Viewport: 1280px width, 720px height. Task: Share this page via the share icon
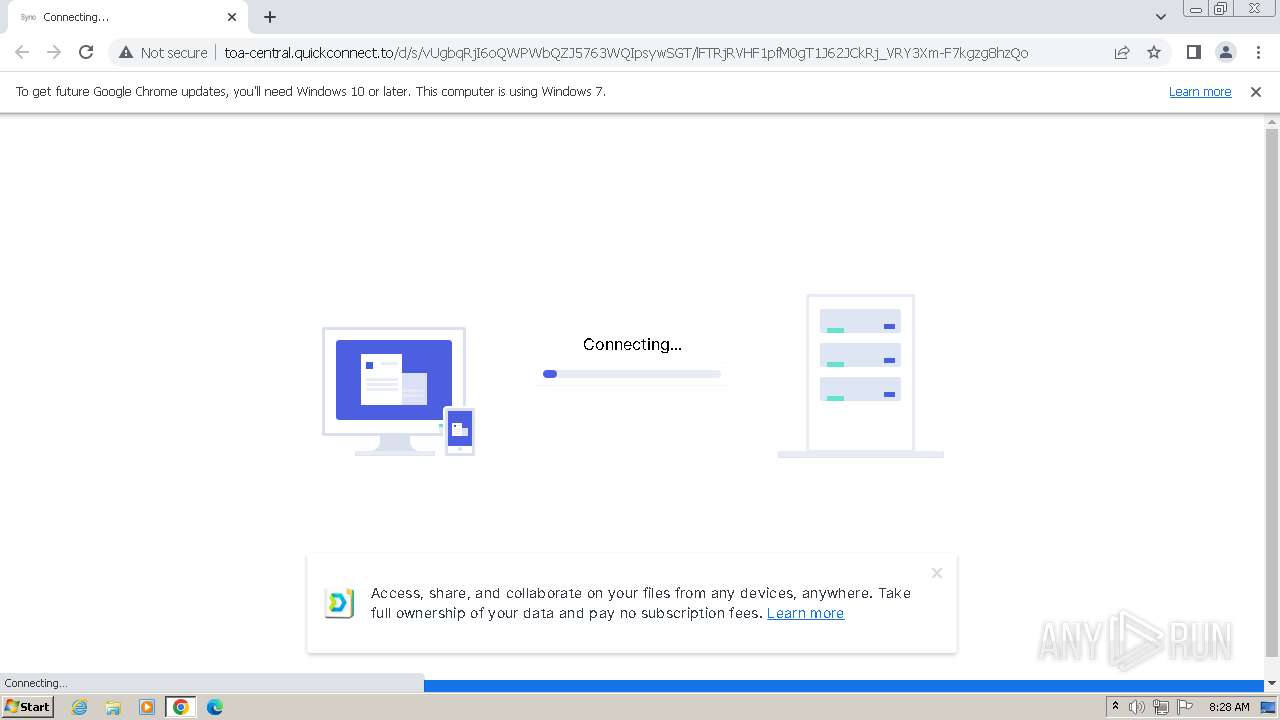click(1122, 52)
